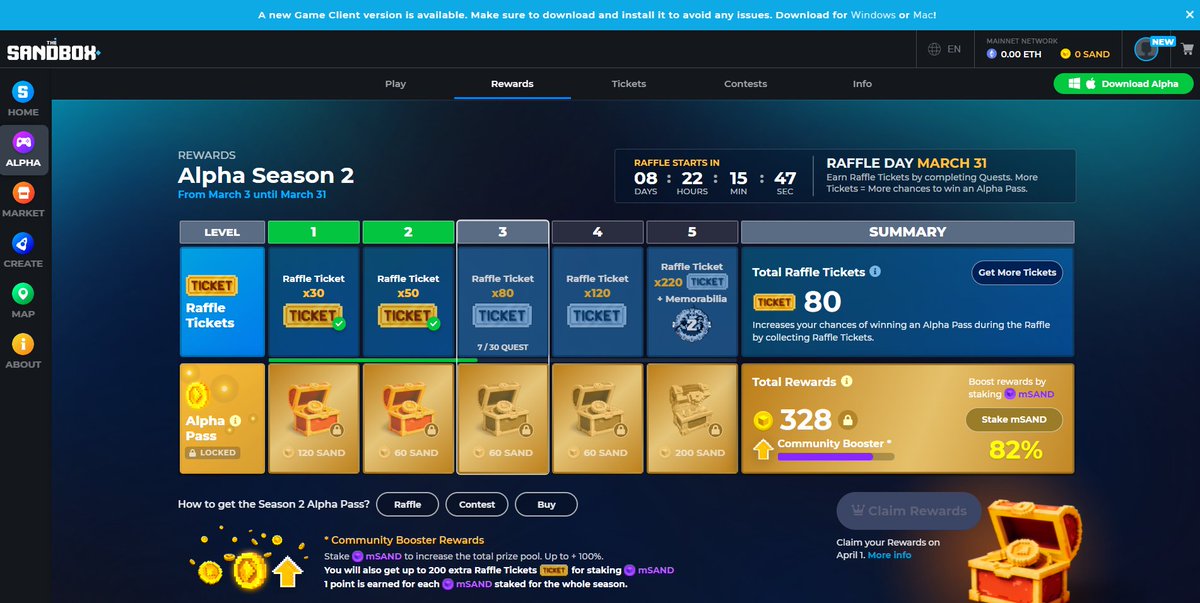Click the LEVEL column header
This screenshot has width=1200, height=603.
[222, 232]
